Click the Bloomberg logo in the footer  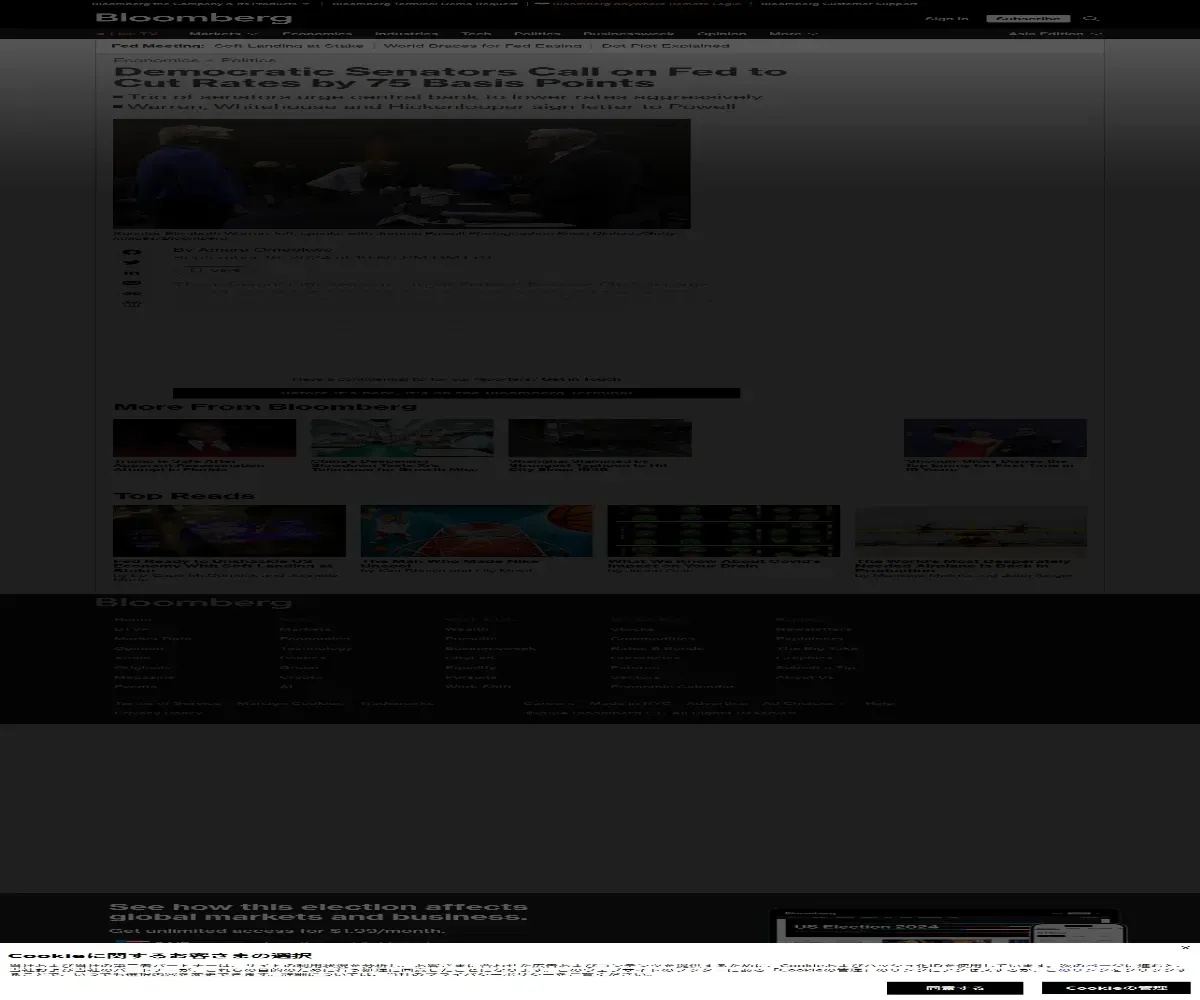pyautogui.click(x=194, y=602)
